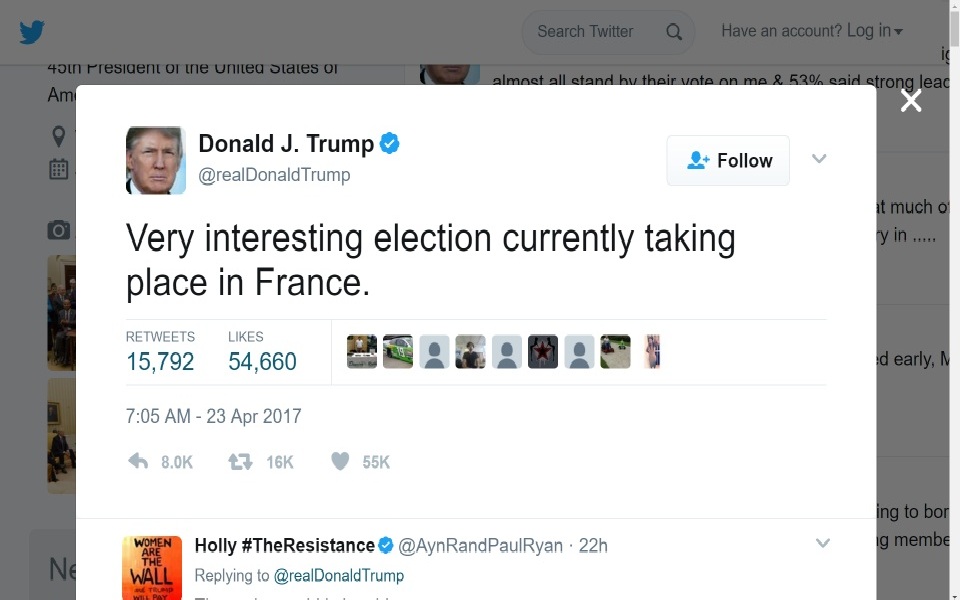Click the calendar icon in sidebar

click(x=59, y=169)
